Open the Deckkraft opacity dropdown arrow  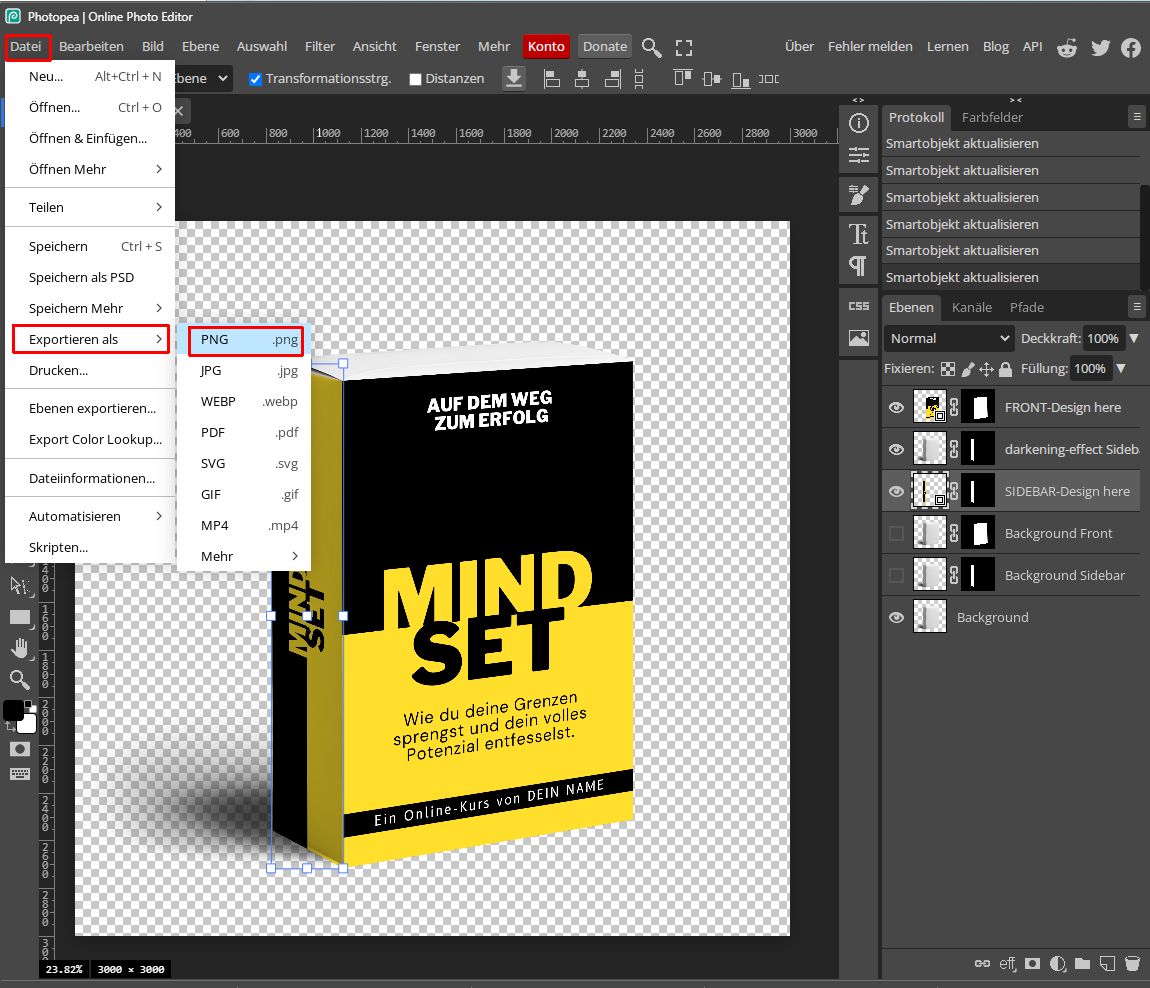click(1134, 338)
